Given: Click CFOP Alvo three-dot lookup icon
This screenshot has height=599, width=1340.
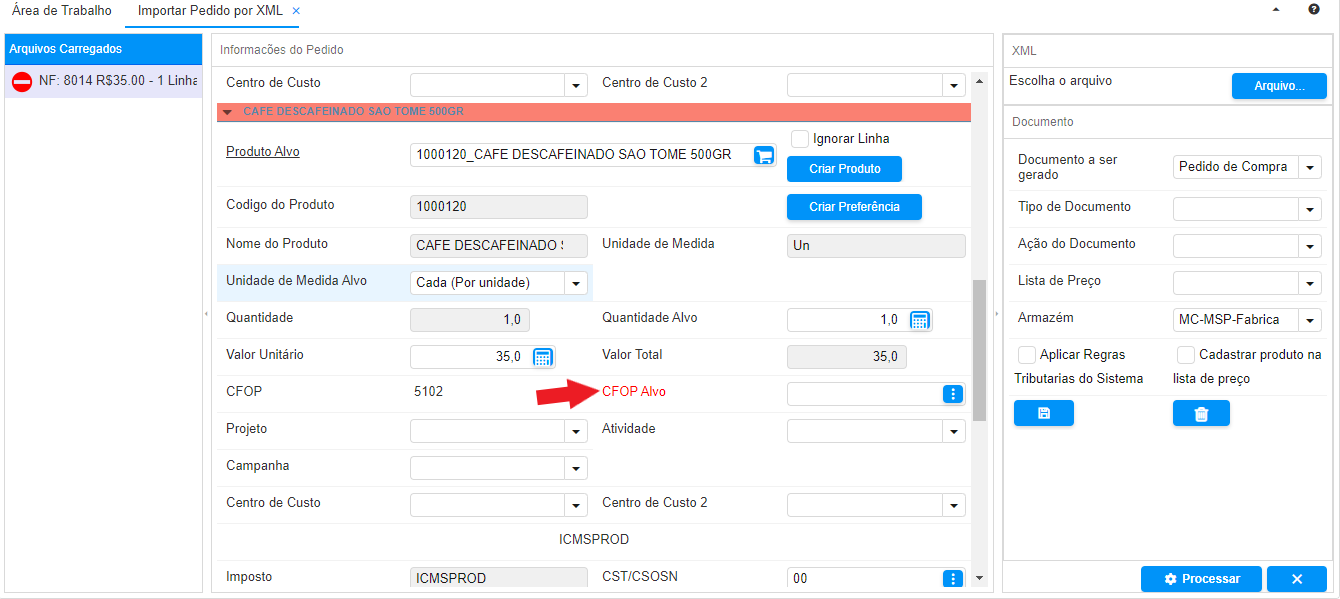Looking at the screenshot, I should [x=953, y=394].
